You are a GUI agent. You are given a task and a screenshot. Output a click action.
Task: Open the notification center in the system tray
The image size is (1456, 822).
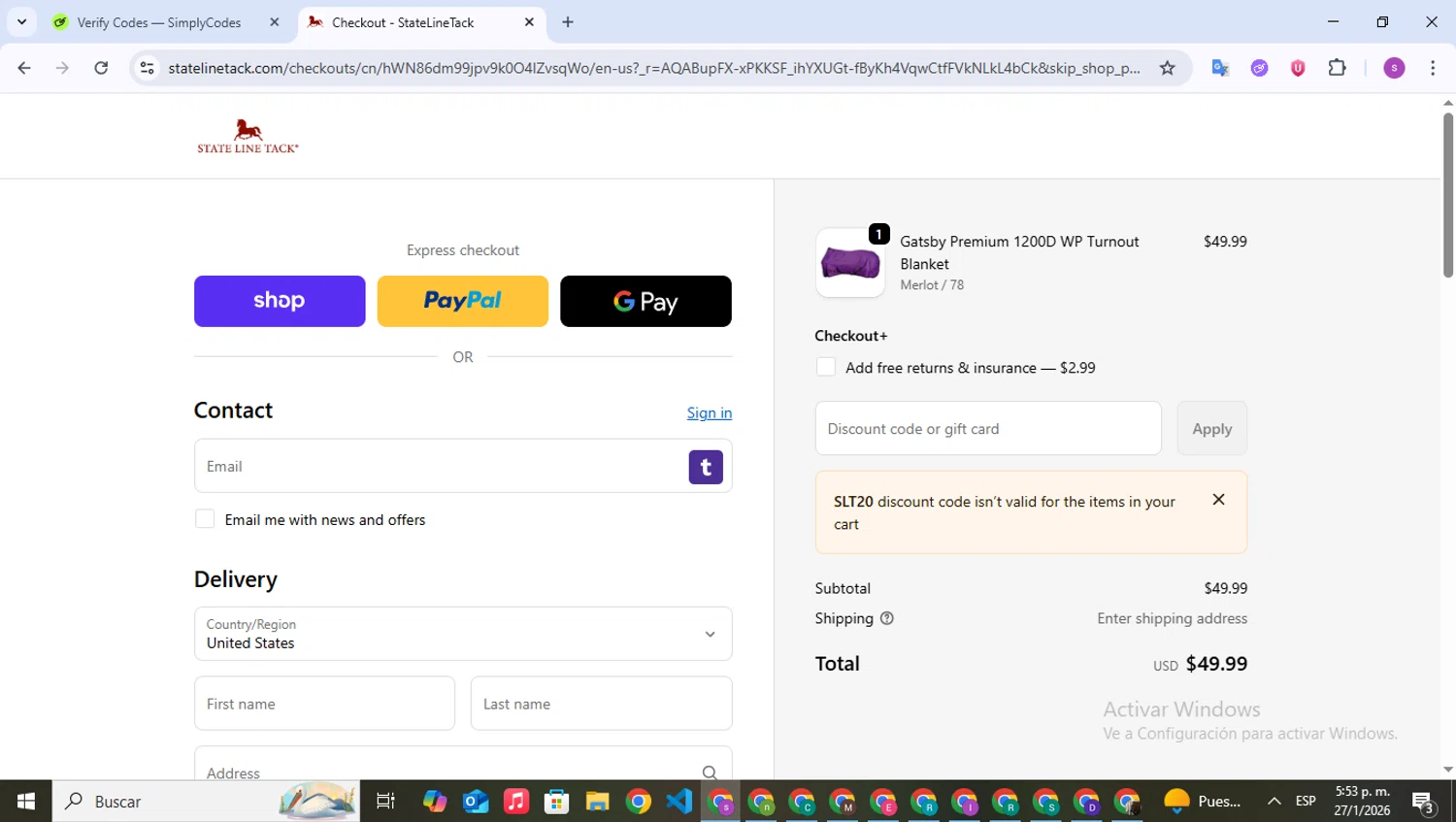[1424, 803]
